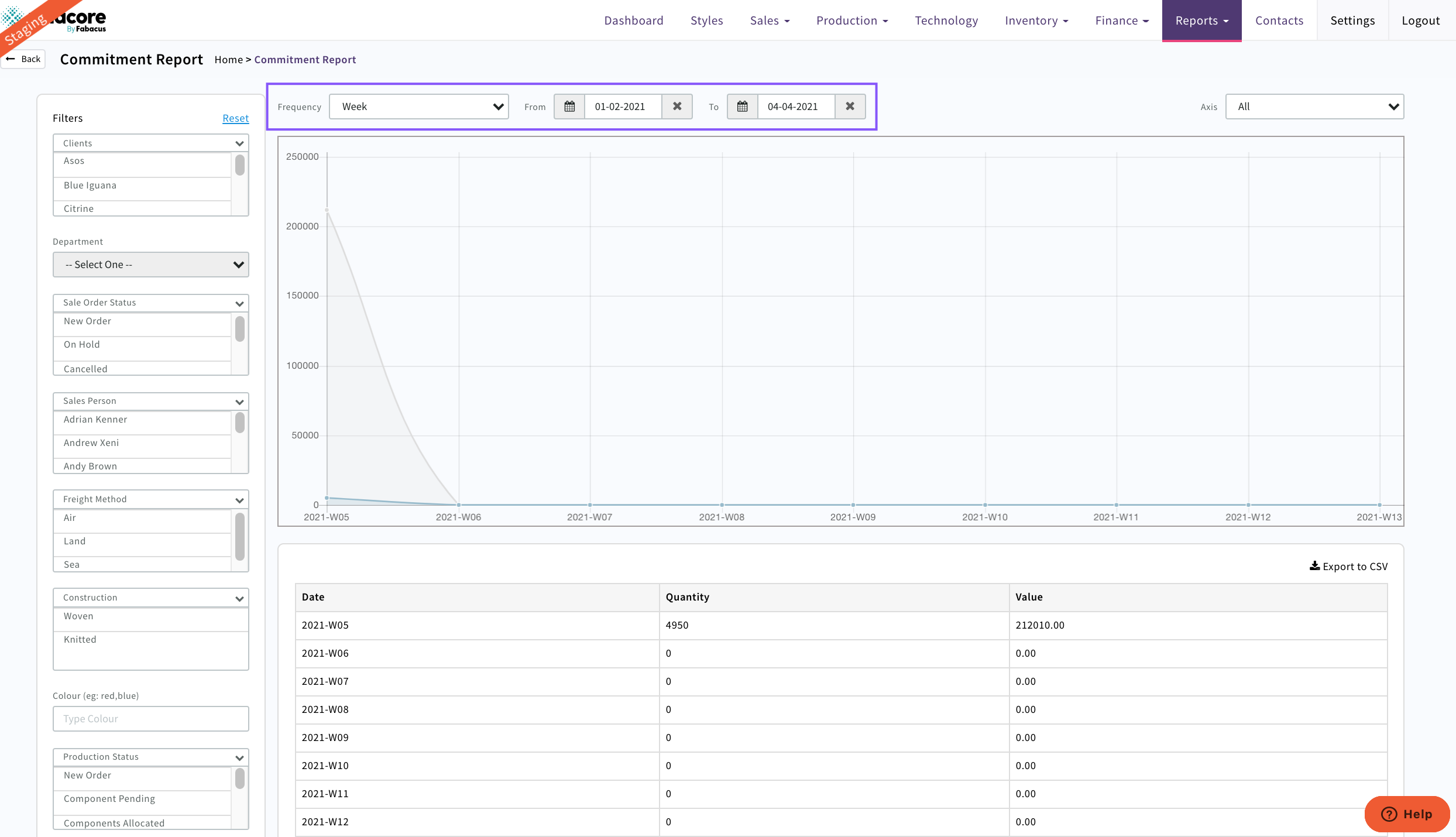Click the Reset filters link

point(235,118)
